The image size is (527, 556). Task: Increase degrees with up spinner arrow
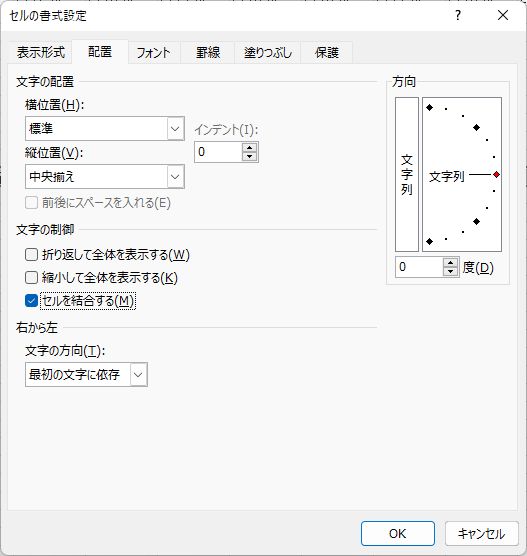coord(450,263)
